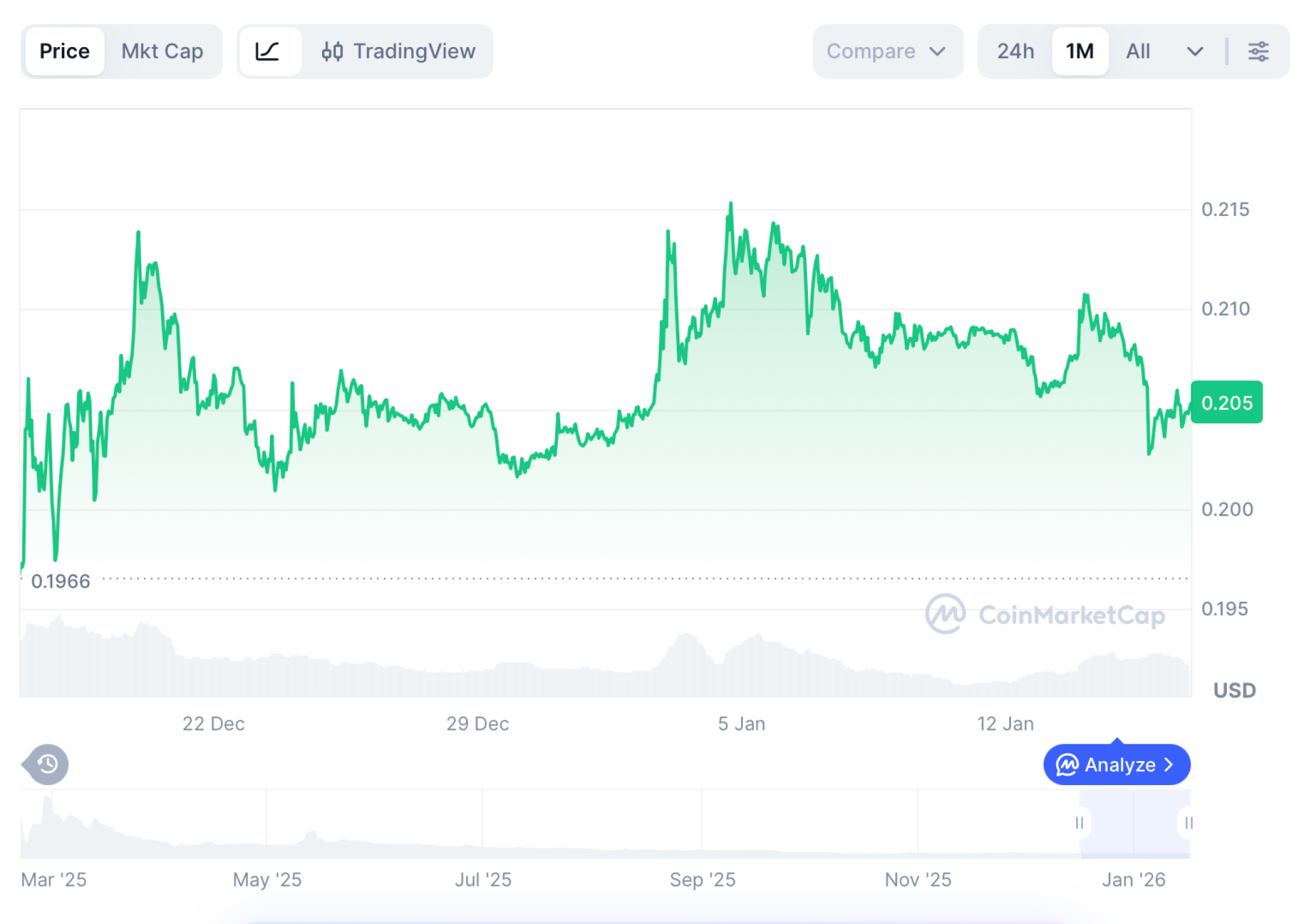1304x924 pixels.
Task: Click the Compare chevron icon
Action: click(937, 52)
